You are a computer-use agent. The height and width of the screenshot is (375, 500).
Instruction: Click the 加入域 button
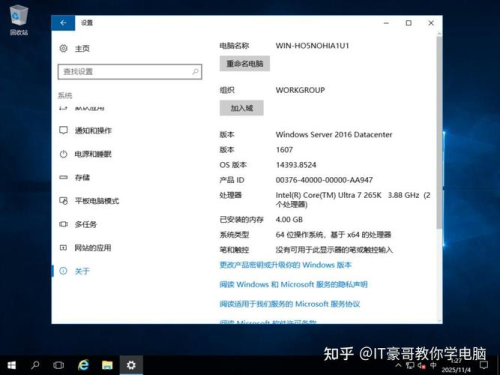click(242, 108)
